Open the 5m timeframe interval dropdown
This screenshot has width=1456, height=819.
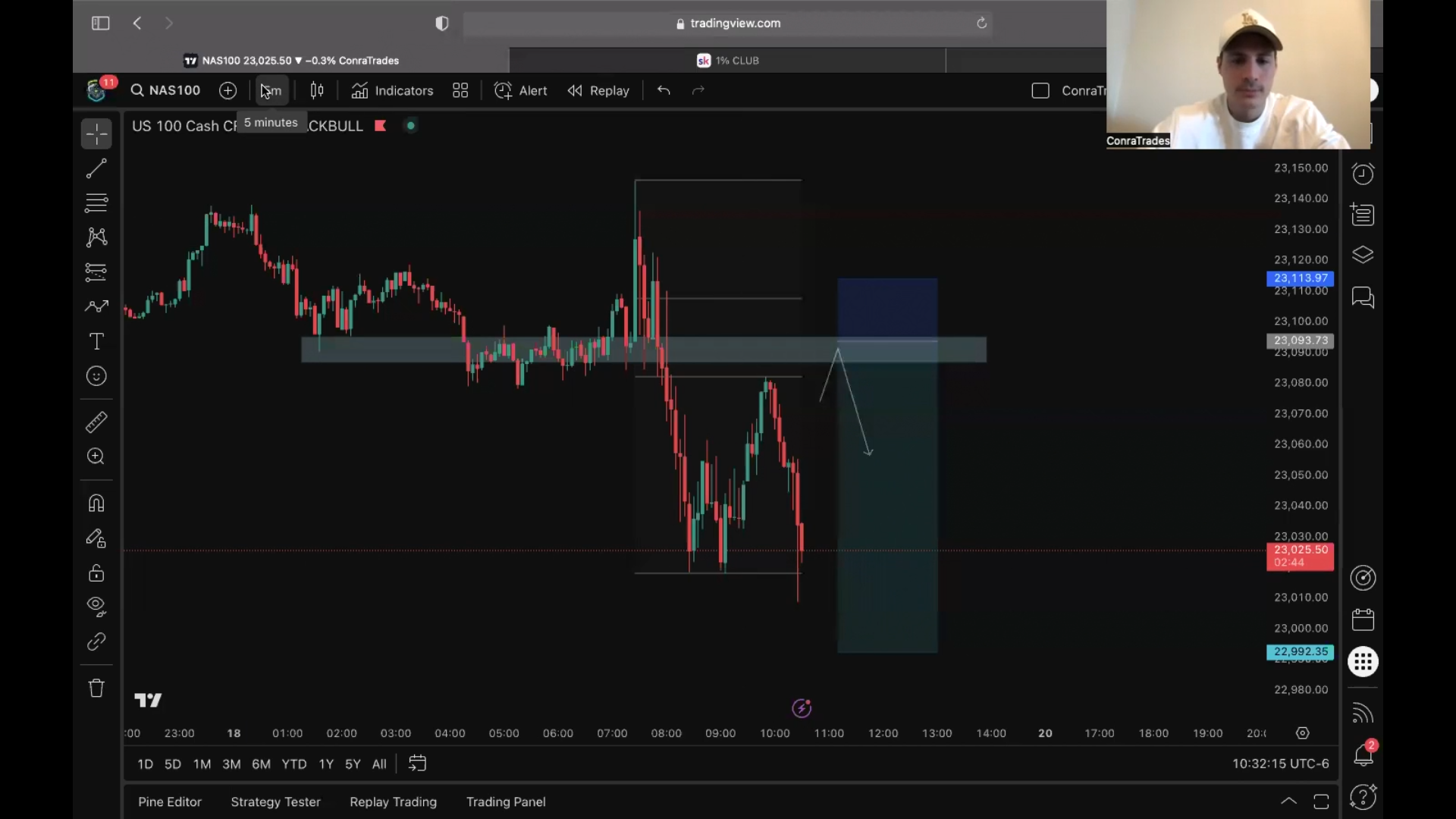(271, 90)
